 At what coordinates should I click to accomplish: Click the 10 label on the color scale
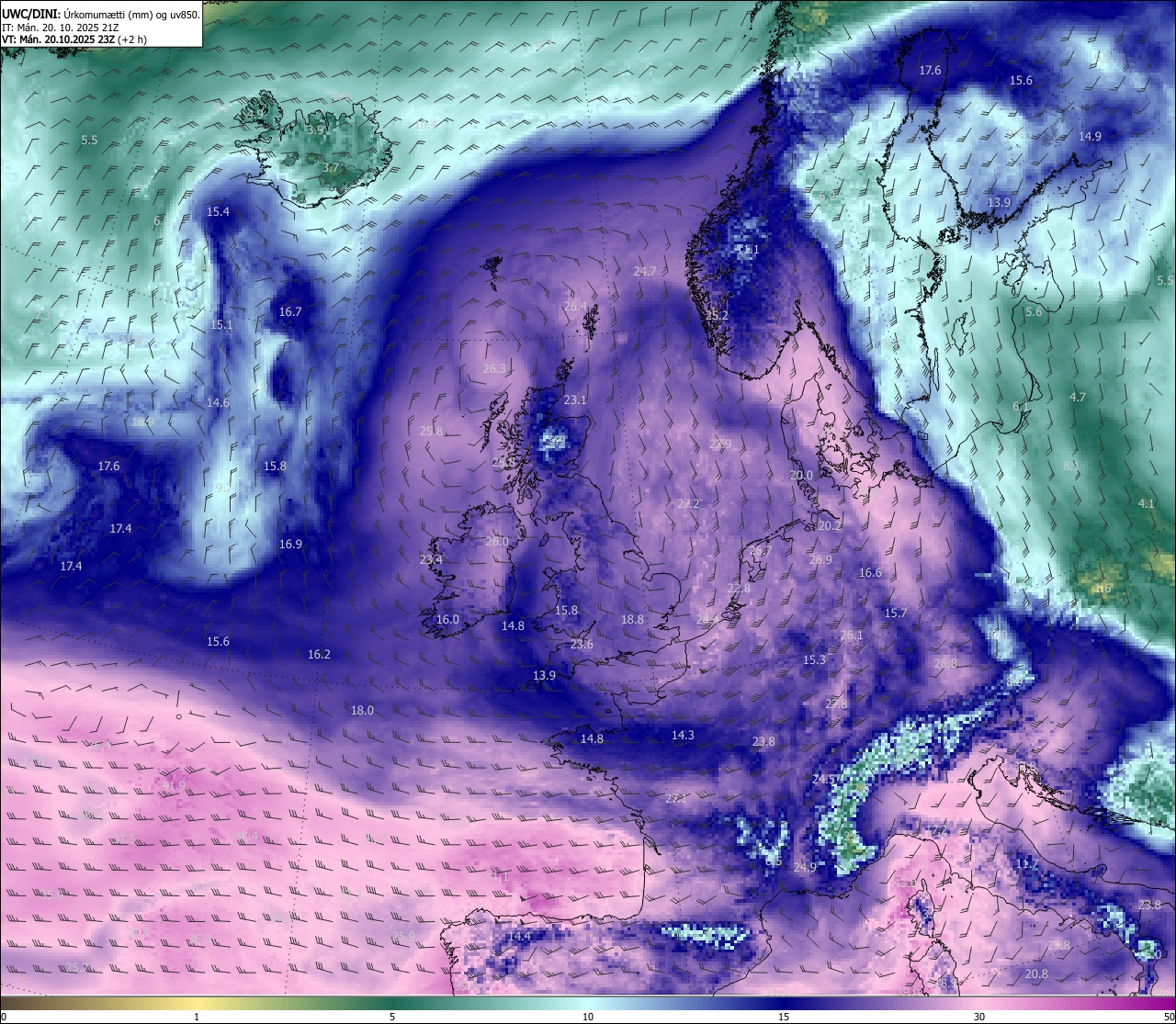tap(588, 1017)
